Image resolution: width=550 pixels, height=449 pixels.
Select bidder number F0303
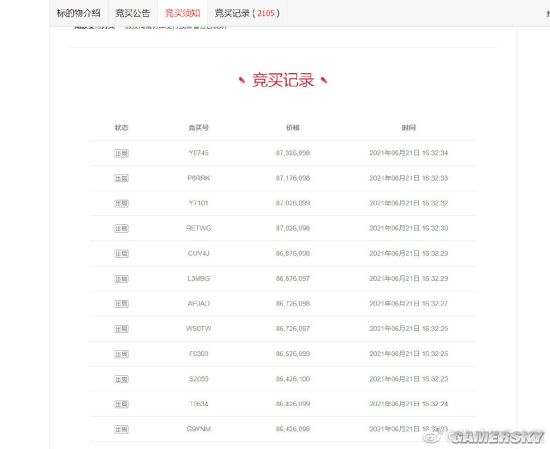click(x=199, y=354)
